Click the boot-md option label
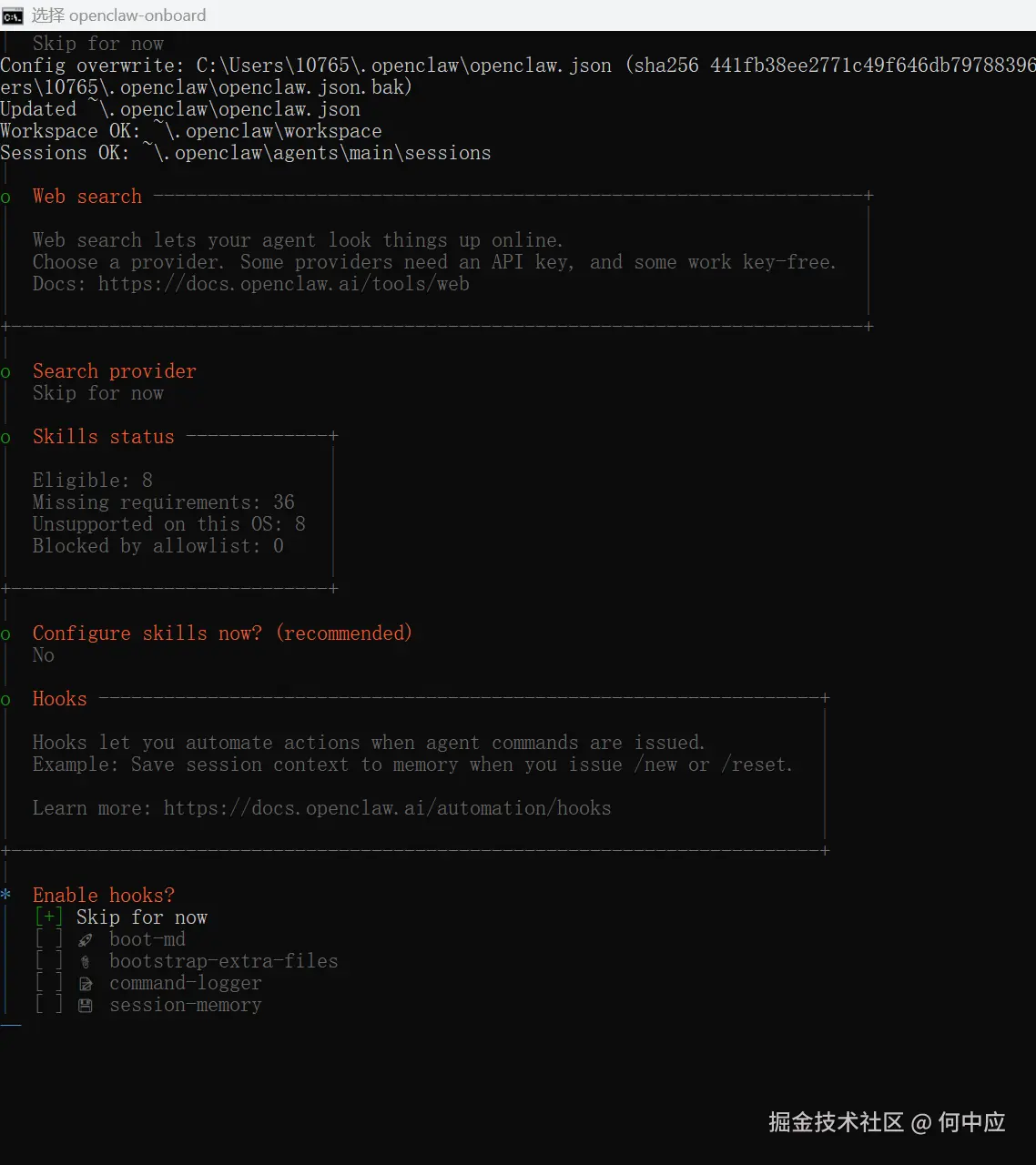 click(x=147, y=939)
